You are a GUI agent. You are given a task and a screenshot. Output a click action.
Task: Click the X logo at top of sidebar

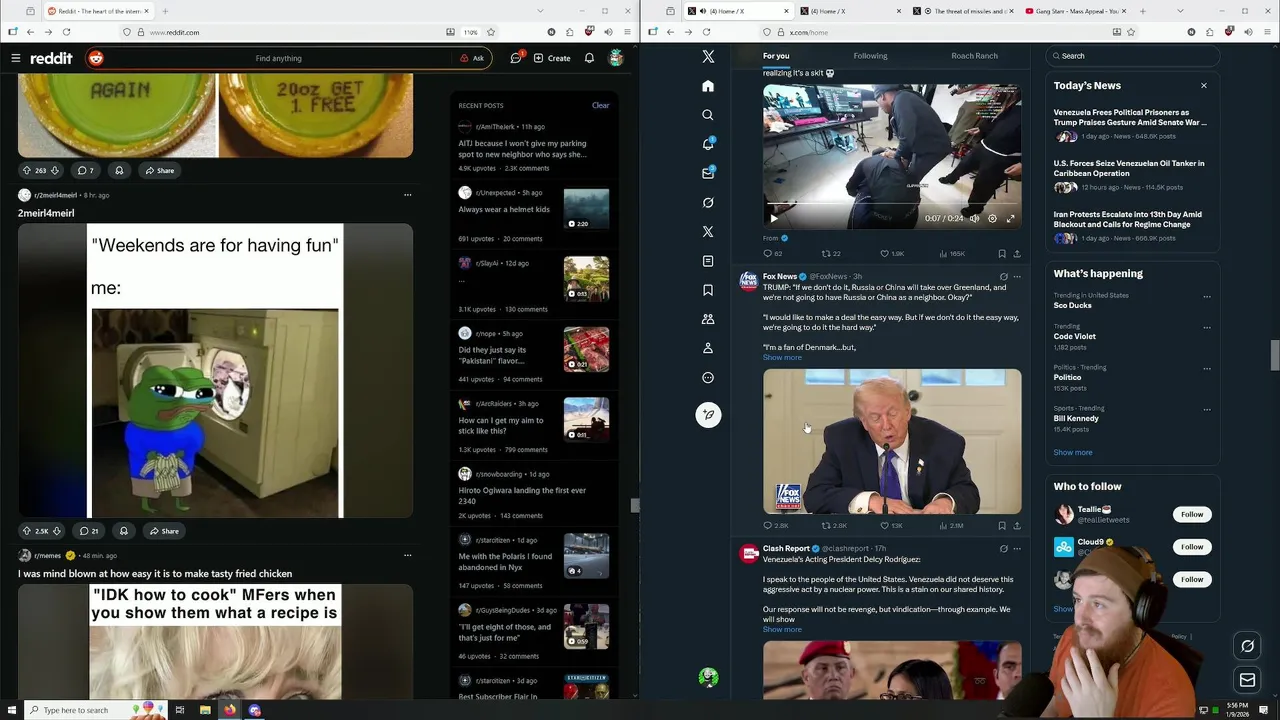click(x=708, y=57)
